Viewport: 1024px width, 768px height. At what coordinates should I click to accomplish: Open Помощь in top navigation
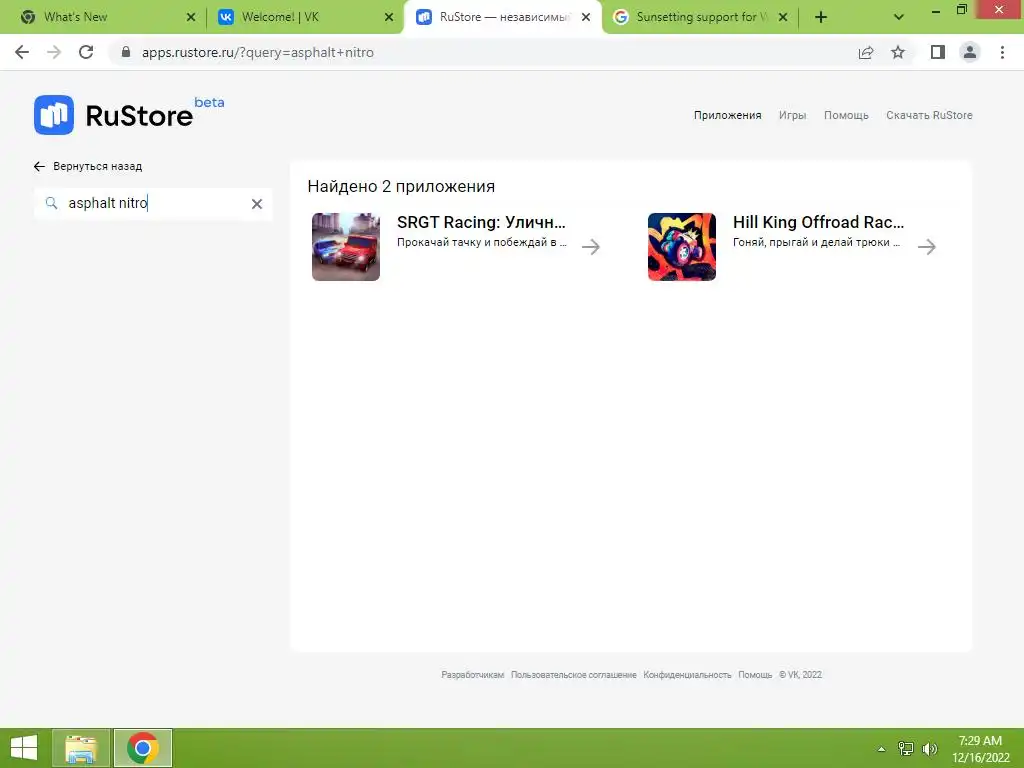click(846, 116)
